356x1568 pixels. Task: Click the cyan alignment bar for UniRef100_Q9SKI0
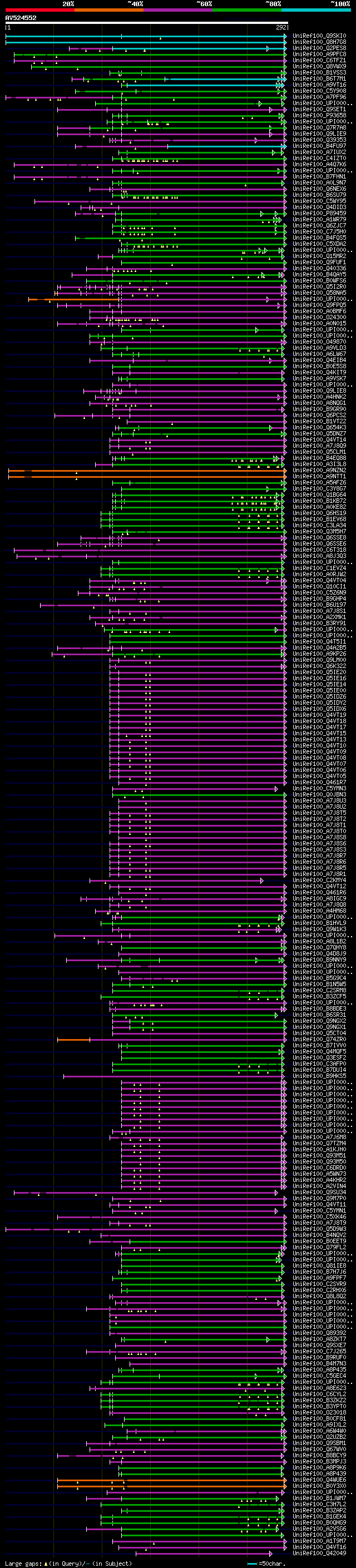(145, 37)
